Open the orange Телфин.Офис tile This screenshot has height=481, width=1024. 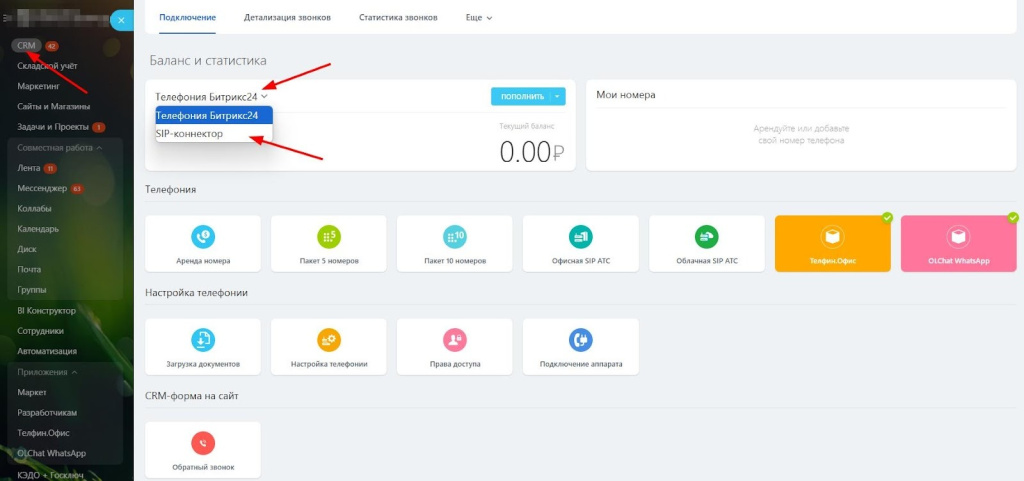832,244
